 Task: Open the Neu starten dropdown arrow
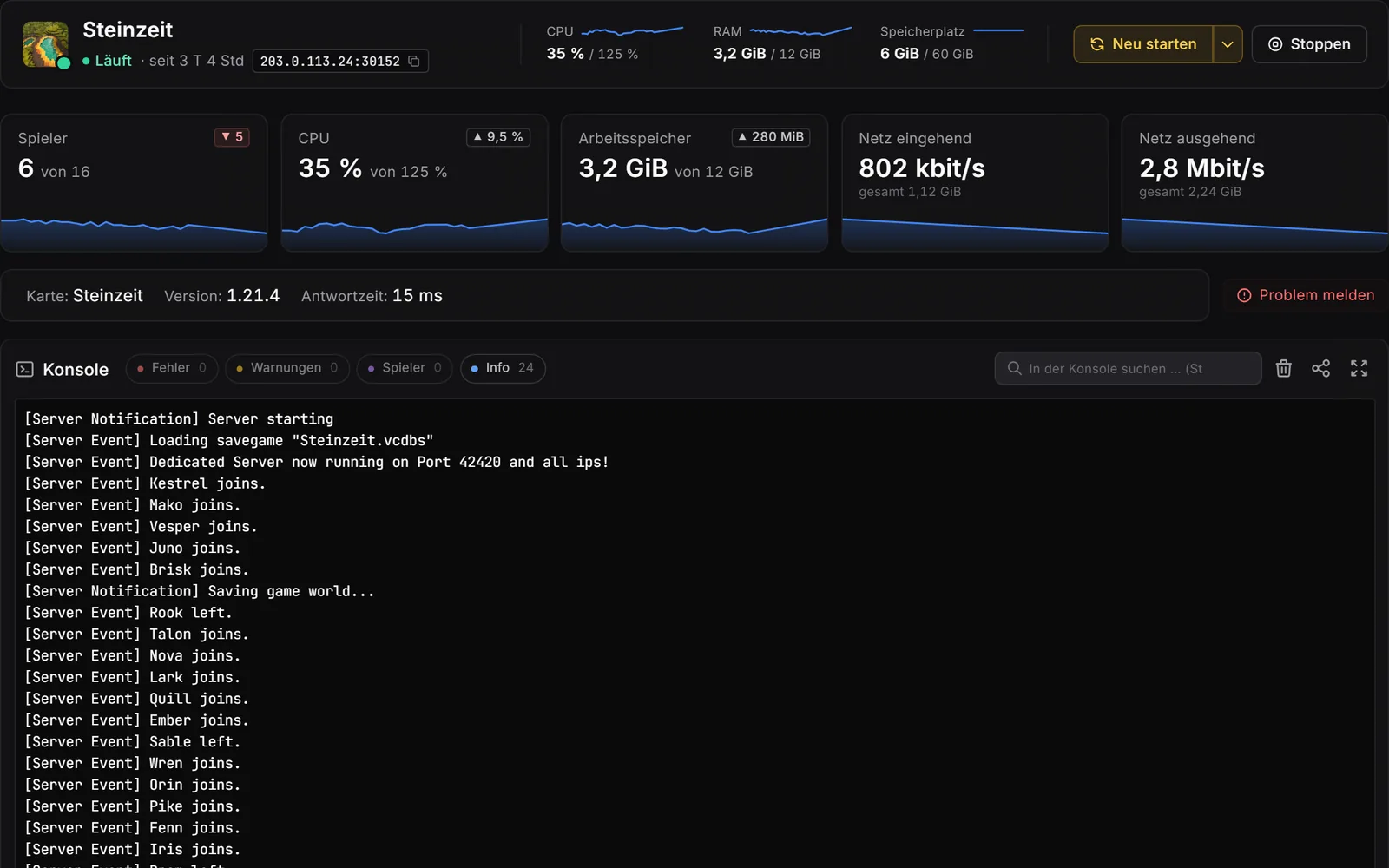[x=1228, y=44]
